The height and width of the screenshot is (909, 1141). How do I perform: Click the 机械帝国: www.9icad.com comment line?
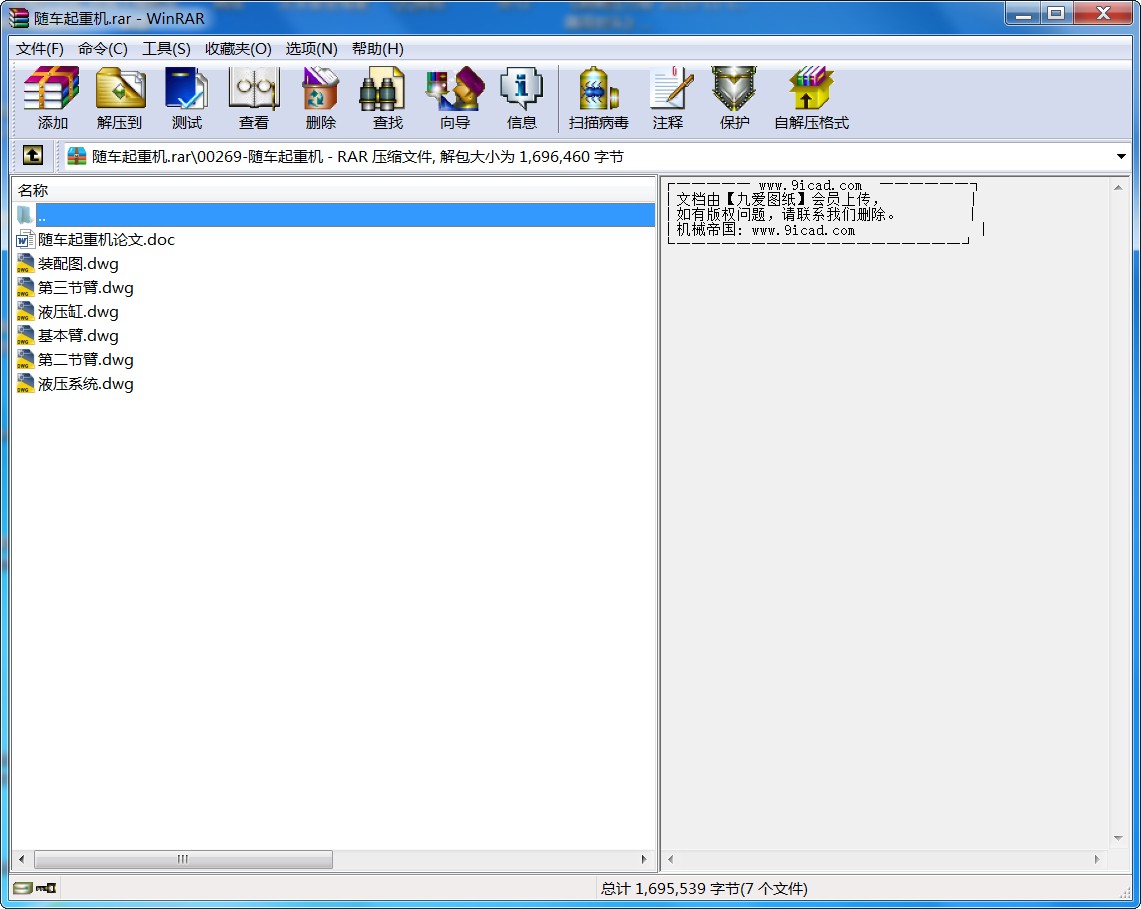click(x=766, y=230)
